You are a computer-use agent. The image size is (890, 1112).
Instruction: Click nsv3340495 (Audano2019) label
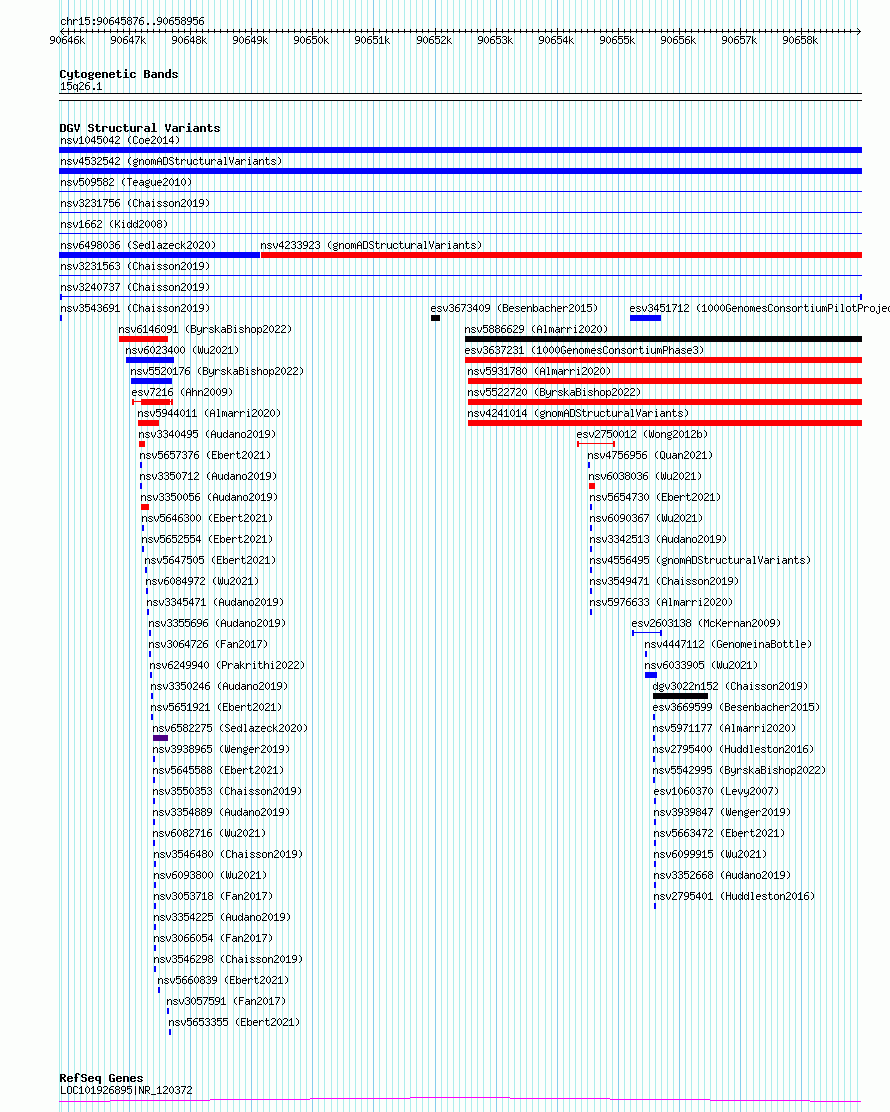point(207,434)
